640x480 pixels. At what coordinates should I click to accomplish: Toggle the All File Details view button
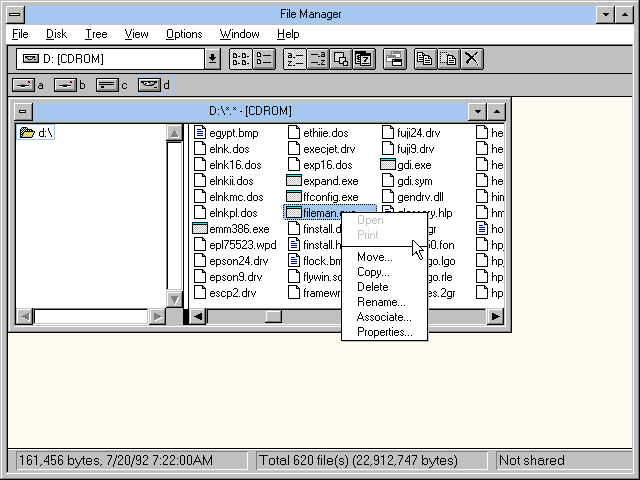point(263,59)
